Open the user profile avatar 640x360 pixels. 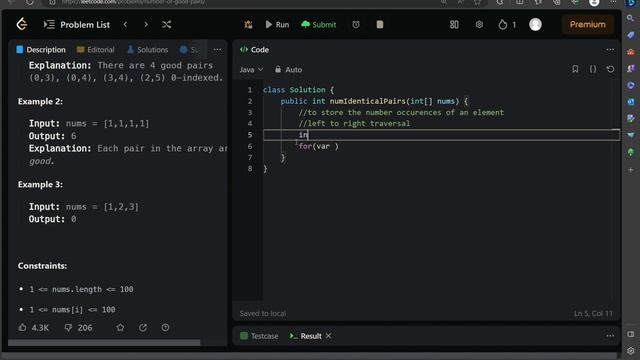pyautogui.click(x=535, y=24)
